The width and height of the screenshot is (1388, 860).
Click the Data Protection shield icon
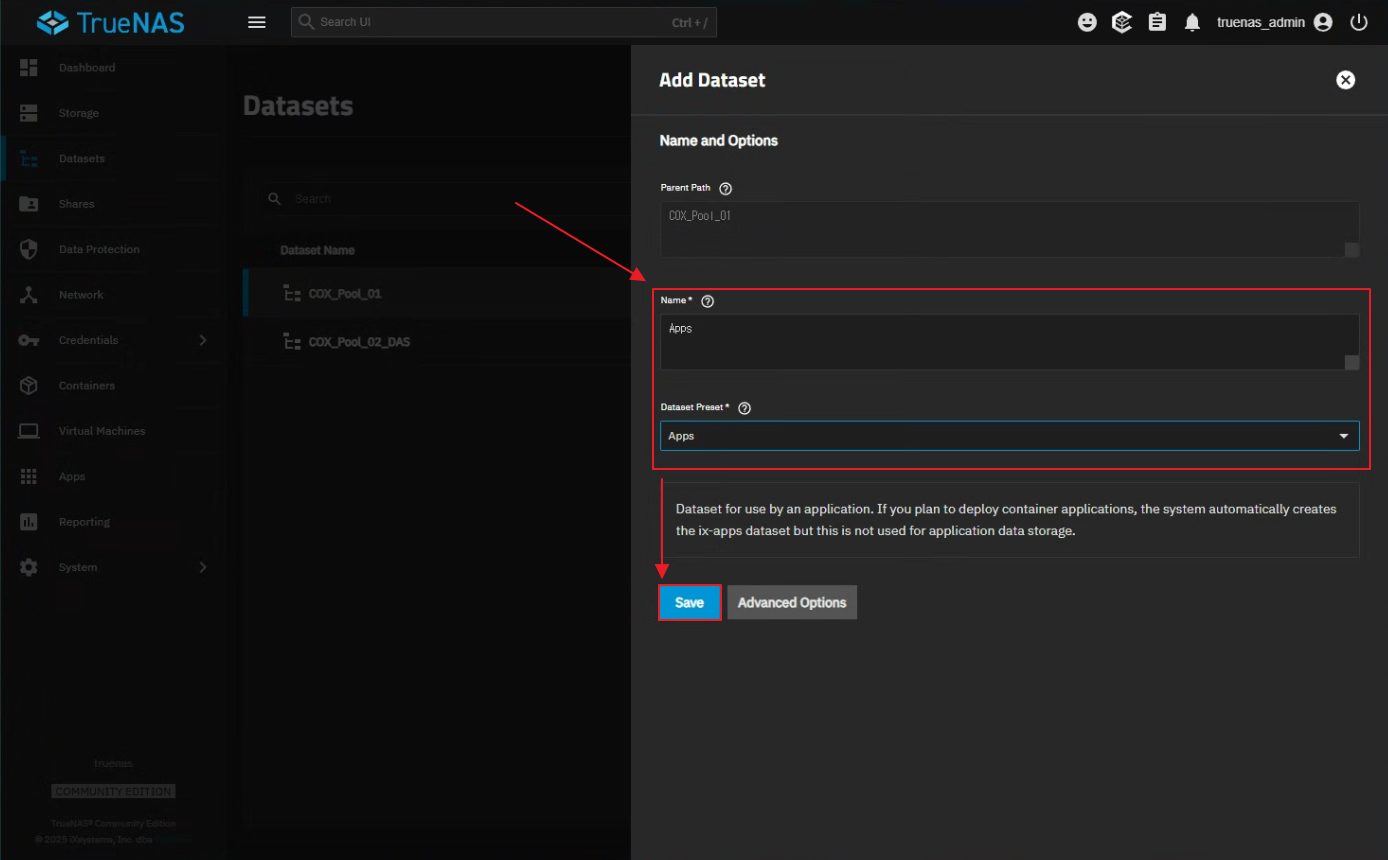coord(28,249)
